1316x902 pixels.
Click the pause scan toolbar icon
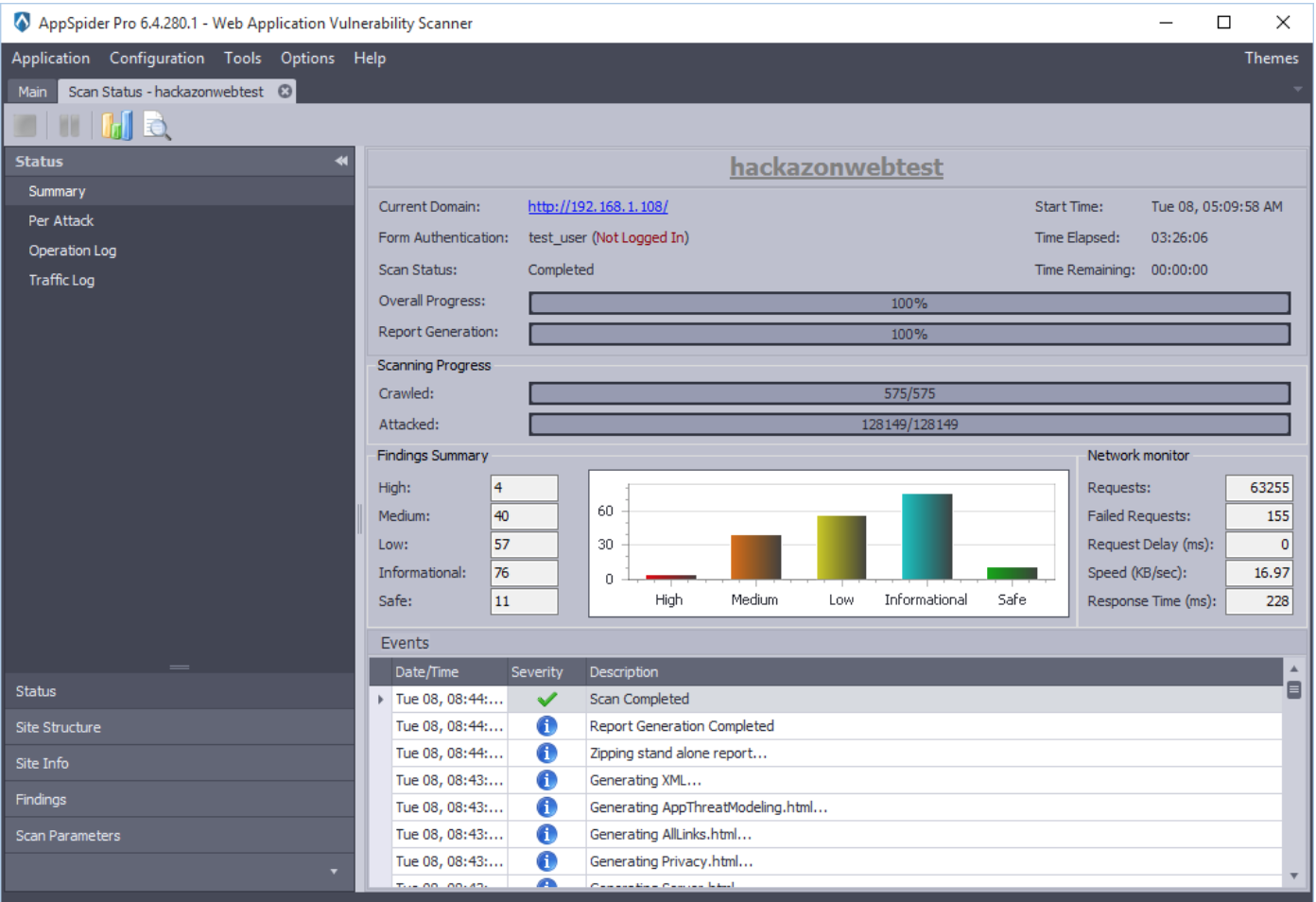[69, 126]
